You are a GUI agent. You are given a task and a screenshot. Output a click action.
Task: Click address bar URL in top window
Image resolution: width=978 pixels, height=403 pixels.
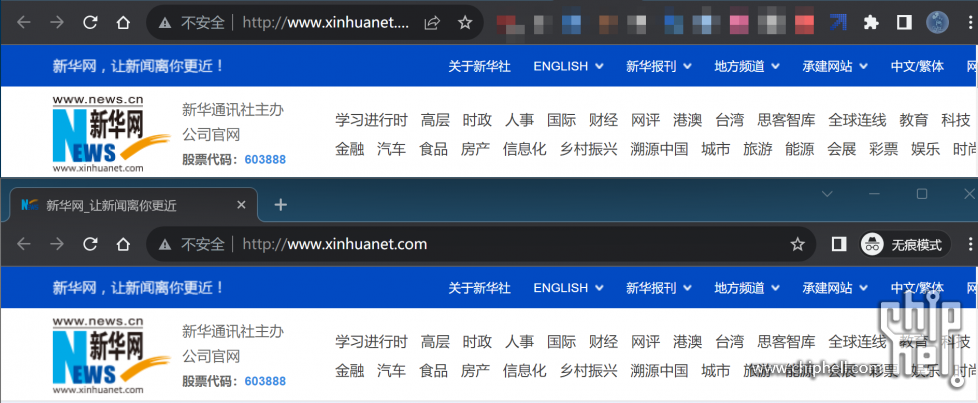(326, 23)
